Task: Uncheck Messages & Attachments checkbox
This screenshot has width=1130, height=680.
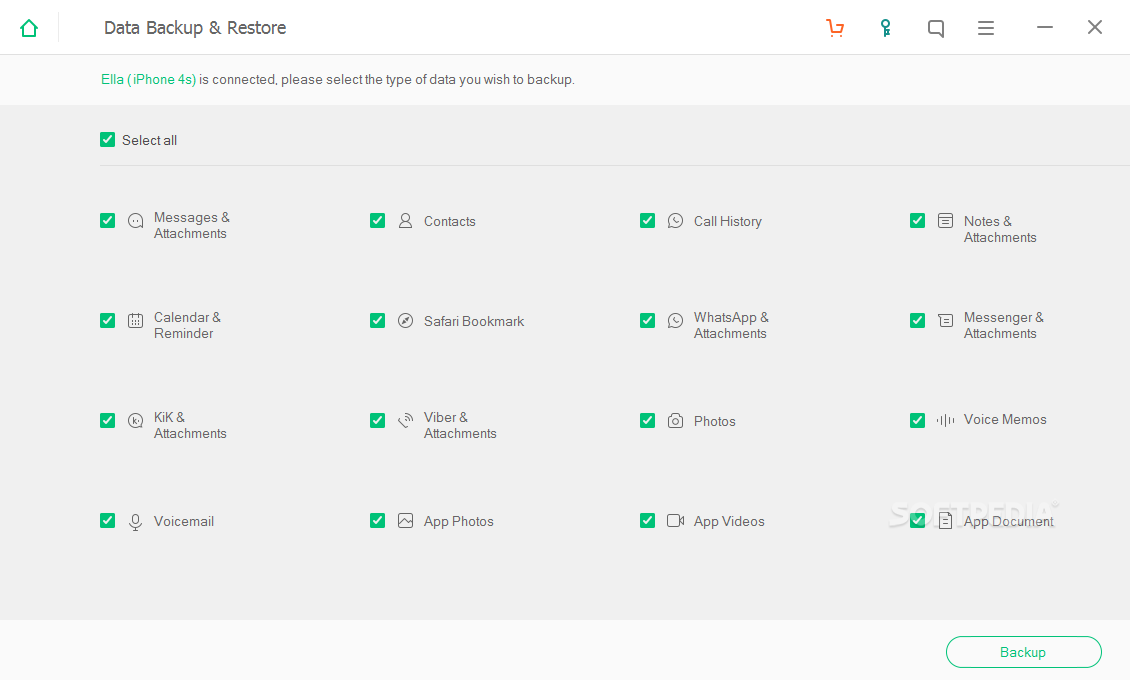Action: tap(107, 220)
